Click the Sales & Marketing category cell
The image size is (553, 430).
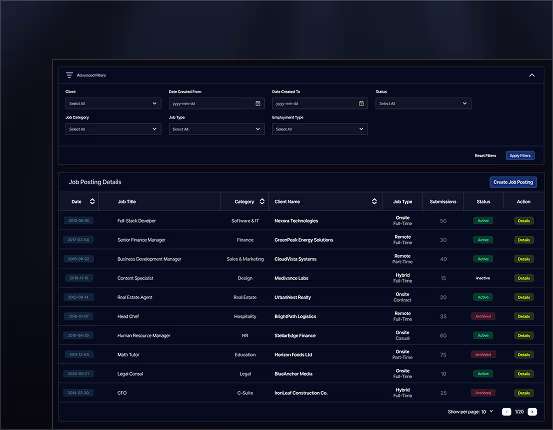point(245,259)
